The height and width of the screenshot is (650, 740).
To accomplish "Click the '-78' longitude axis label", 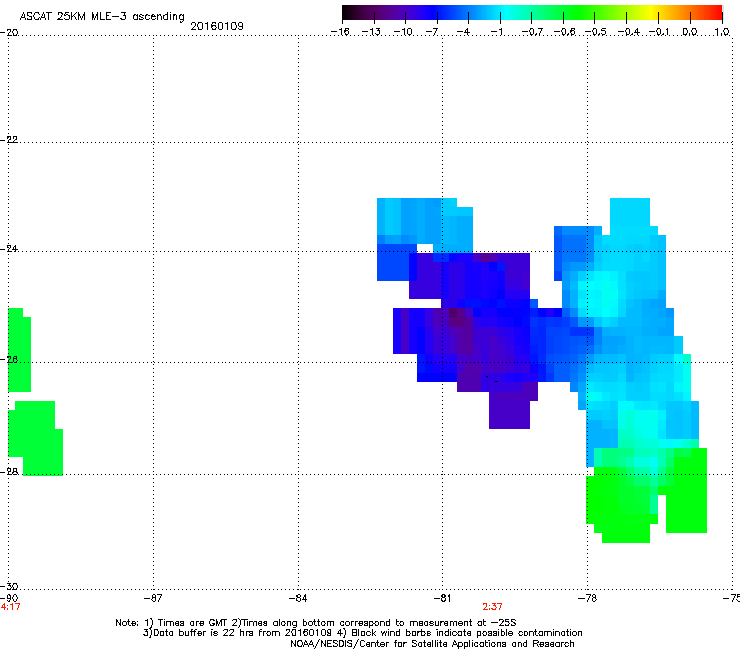I will [x=587, y=598].
